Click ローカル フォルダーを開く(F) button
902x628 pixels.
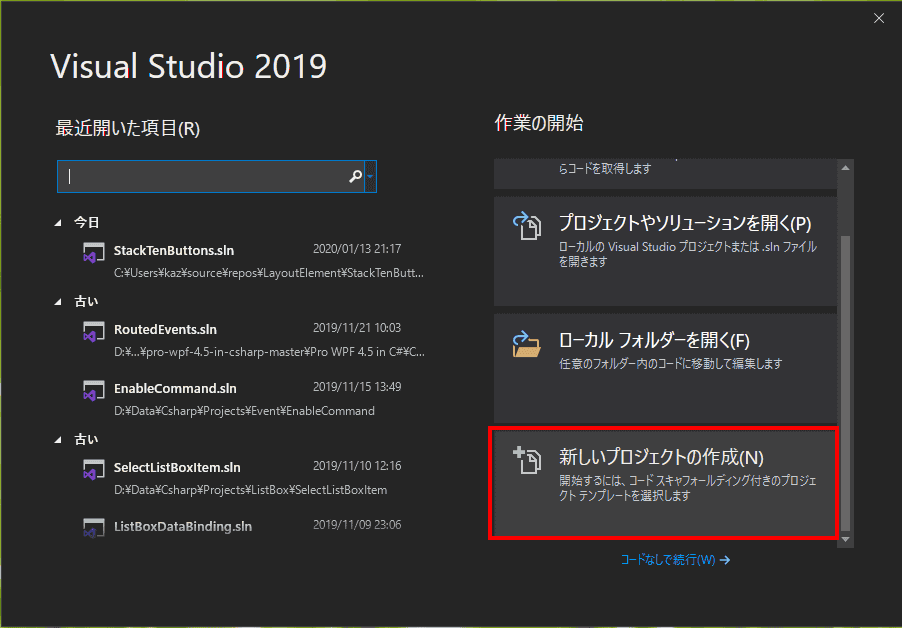point(666,369)
